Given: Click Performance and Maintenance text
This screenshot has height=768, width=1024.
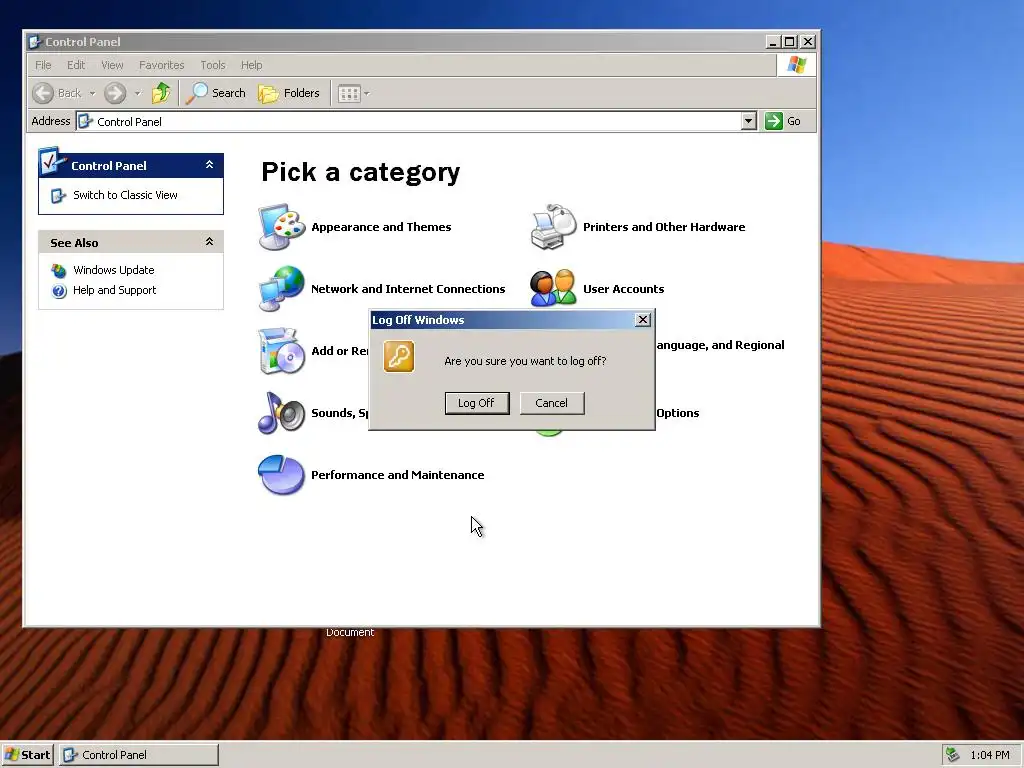Looking at the screenshot, I should 398,475.
